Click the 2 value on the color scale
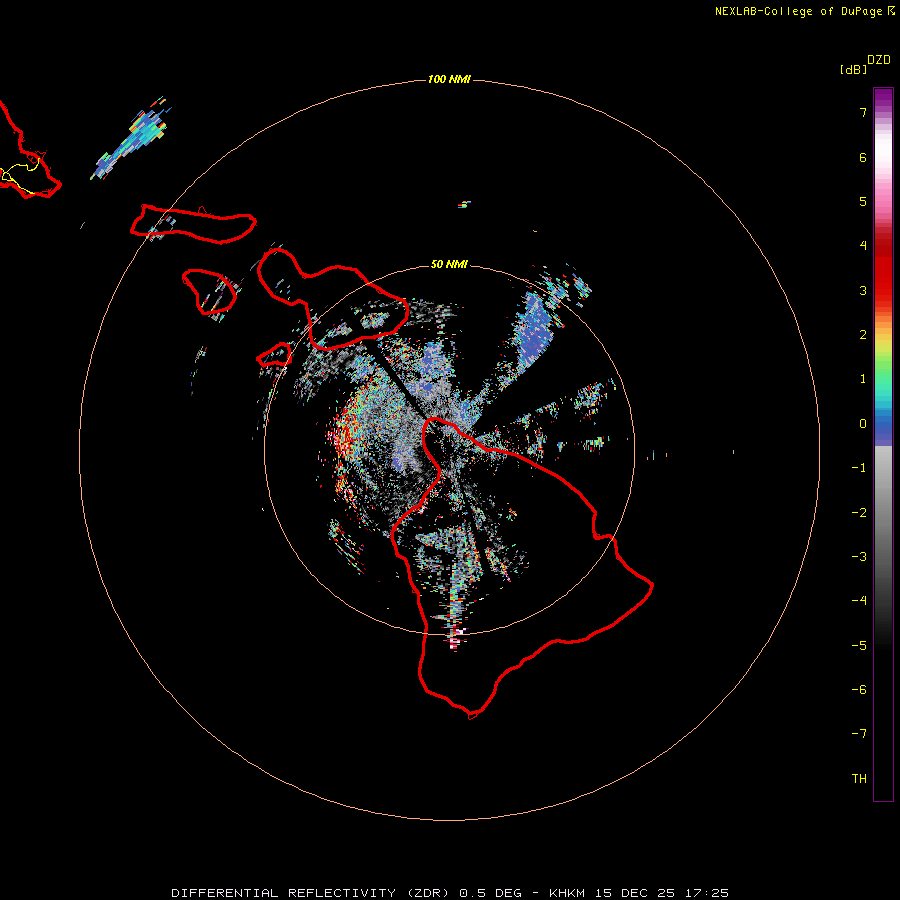900x900 pixels. [863, 335]
